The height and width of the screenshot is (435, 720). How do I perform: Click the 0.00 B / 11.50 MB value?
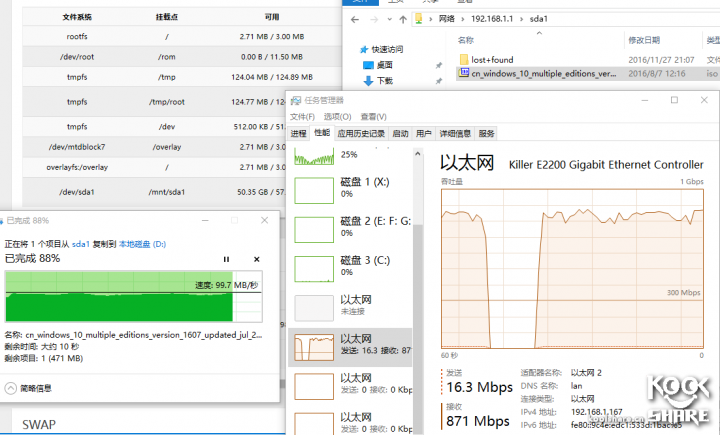point(272,57)
